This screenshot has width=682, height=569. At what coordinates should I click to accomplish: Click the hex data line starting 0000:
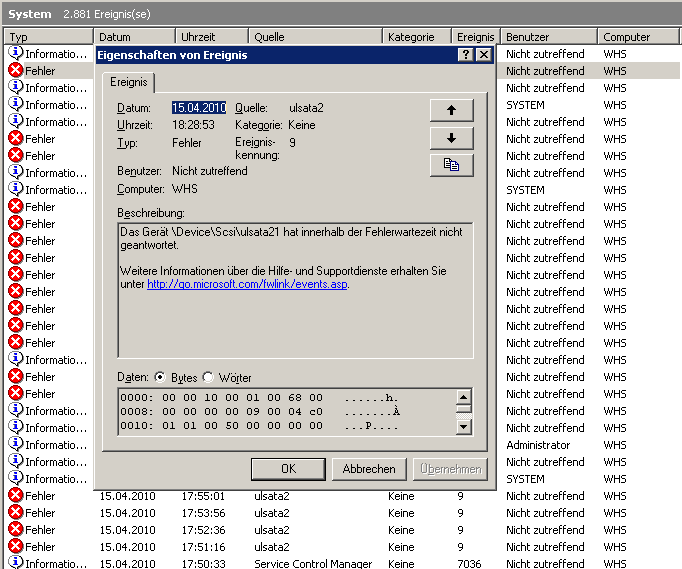click(x=259, y=398)
